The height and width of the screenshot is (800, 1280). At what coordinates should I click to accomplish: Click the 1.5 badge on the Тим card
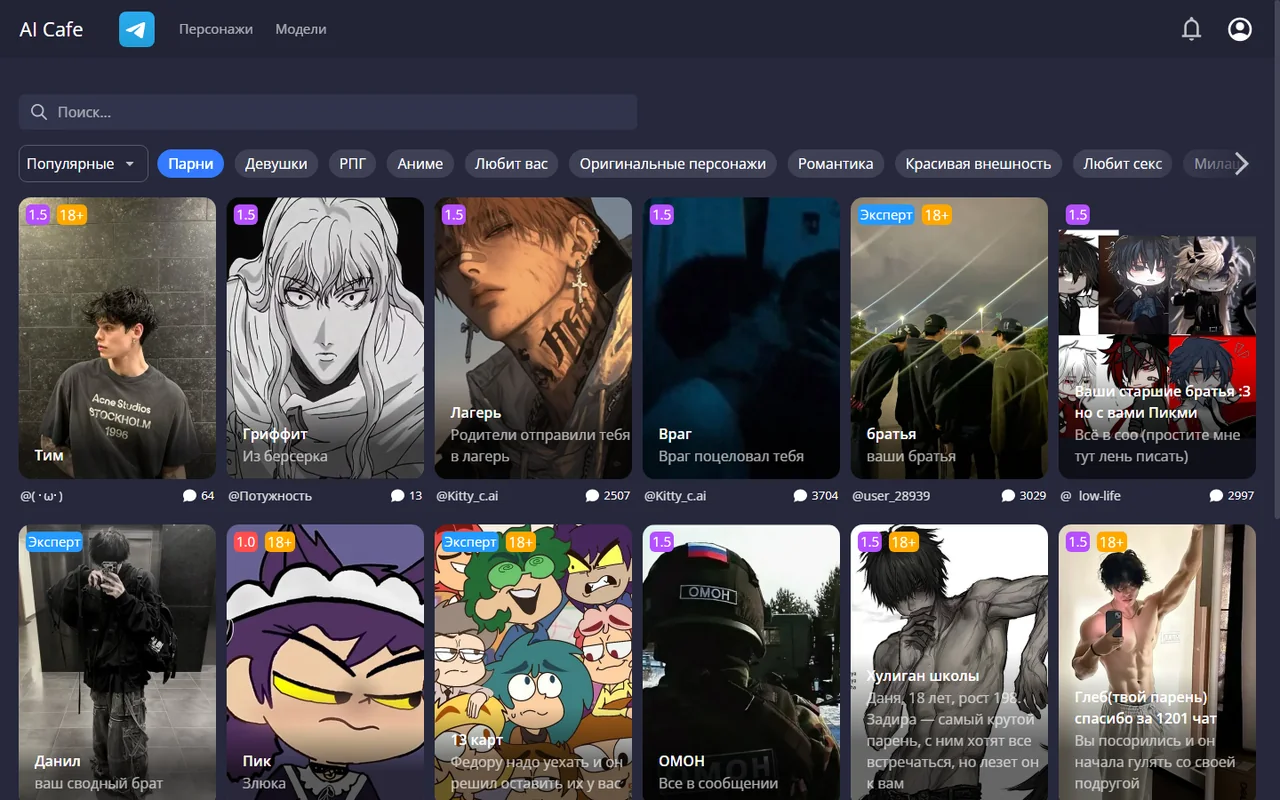38,215
